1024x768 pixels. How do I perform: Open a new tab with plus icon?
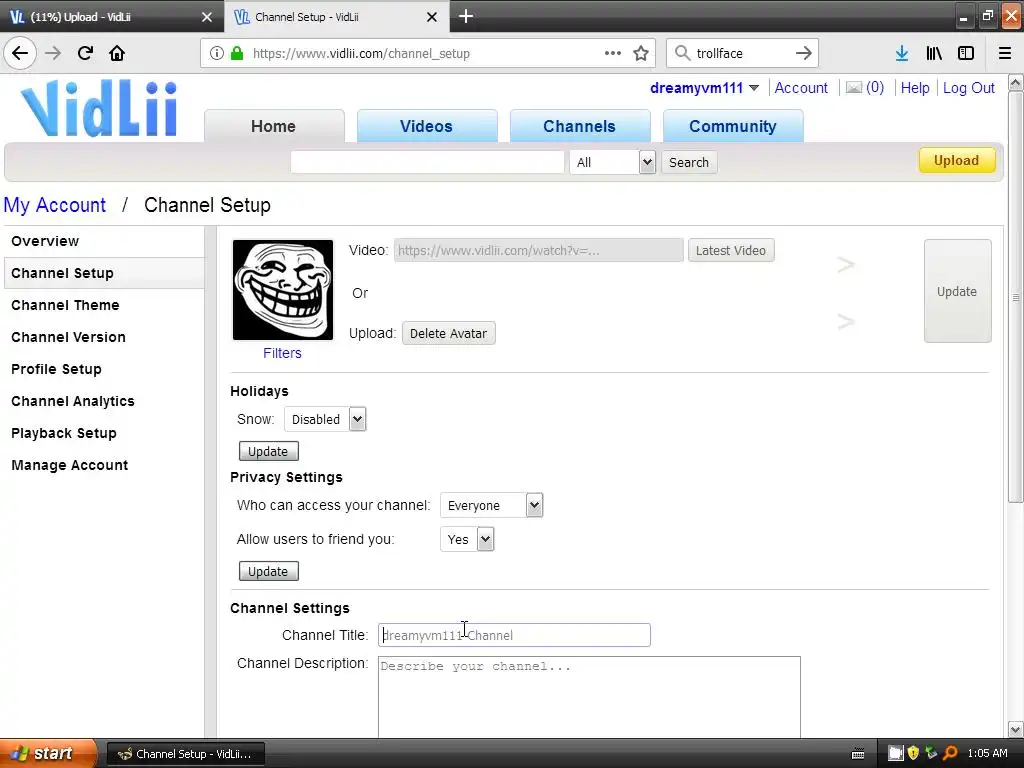(466, 16)
